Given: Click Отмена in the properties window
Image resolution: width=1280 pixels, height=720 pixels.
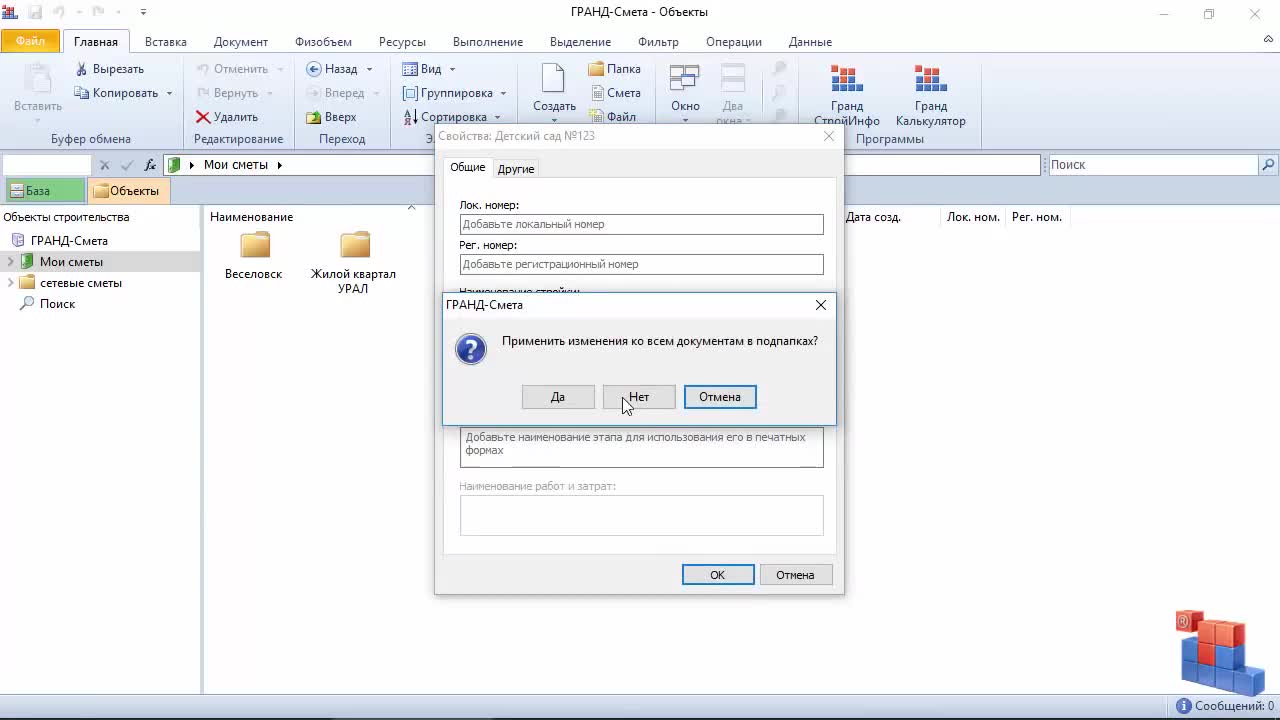Looking at the screenshot, I should click(x=796, y=575).
